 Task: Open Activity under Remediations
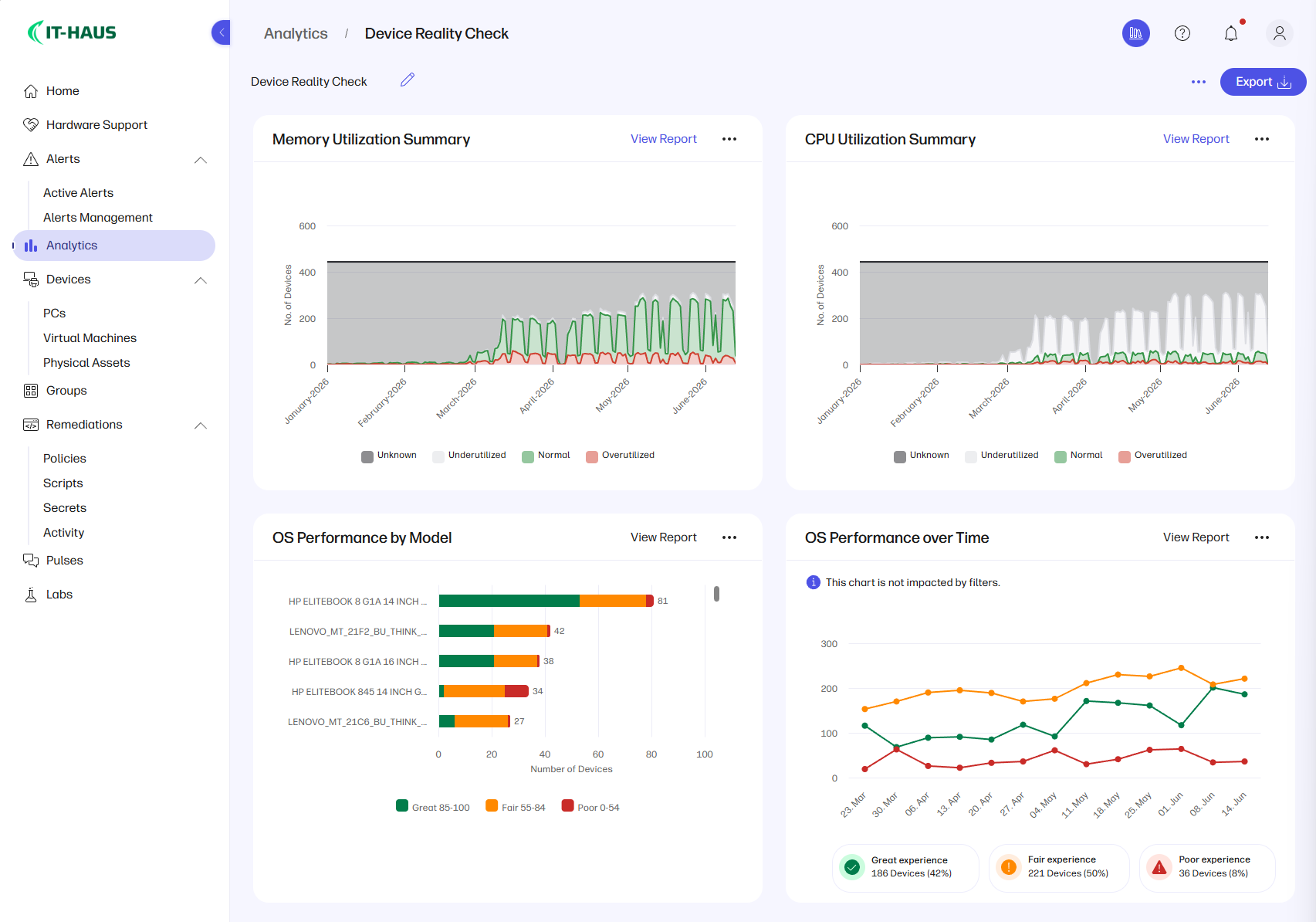coord(64,533)
